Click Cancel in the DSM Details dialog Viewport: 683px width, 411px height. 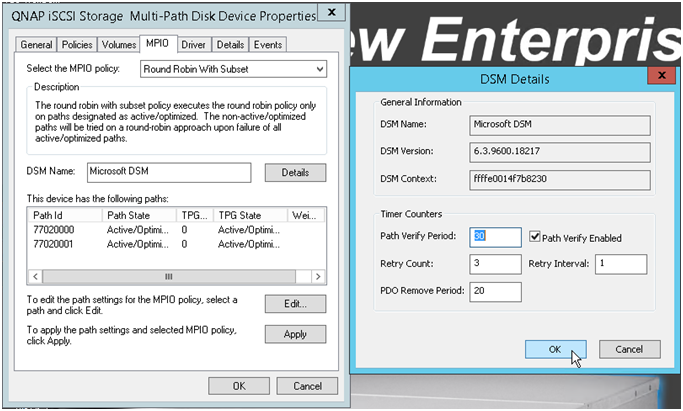[x=629, y=349]
